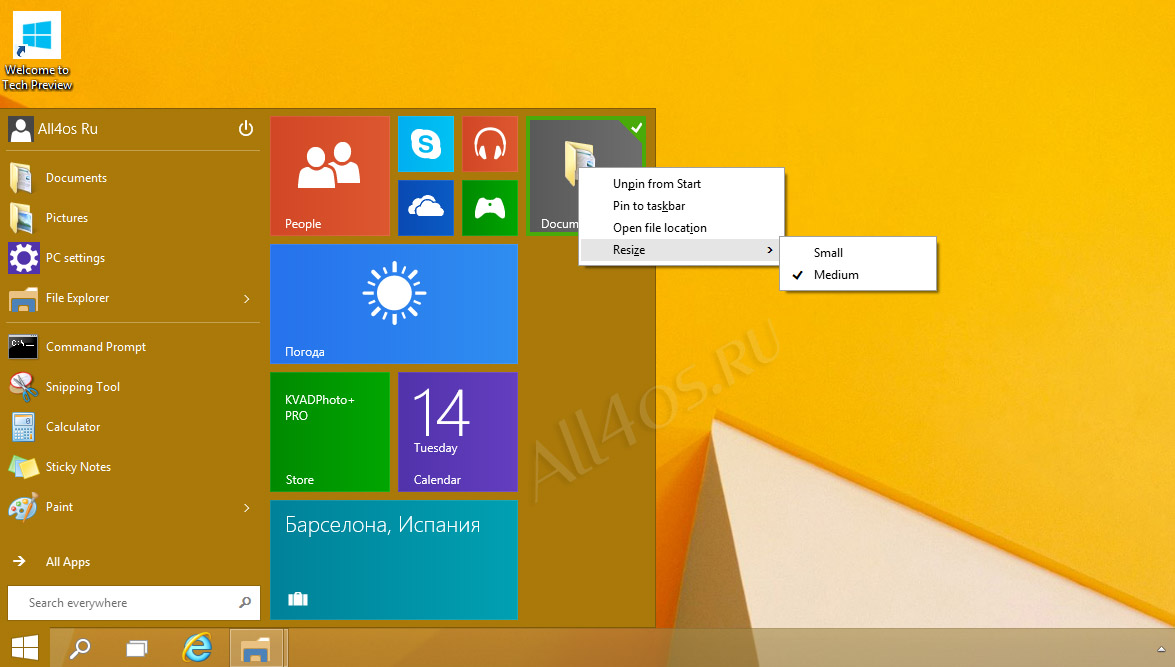Launch Calculator

pos(133,427)
